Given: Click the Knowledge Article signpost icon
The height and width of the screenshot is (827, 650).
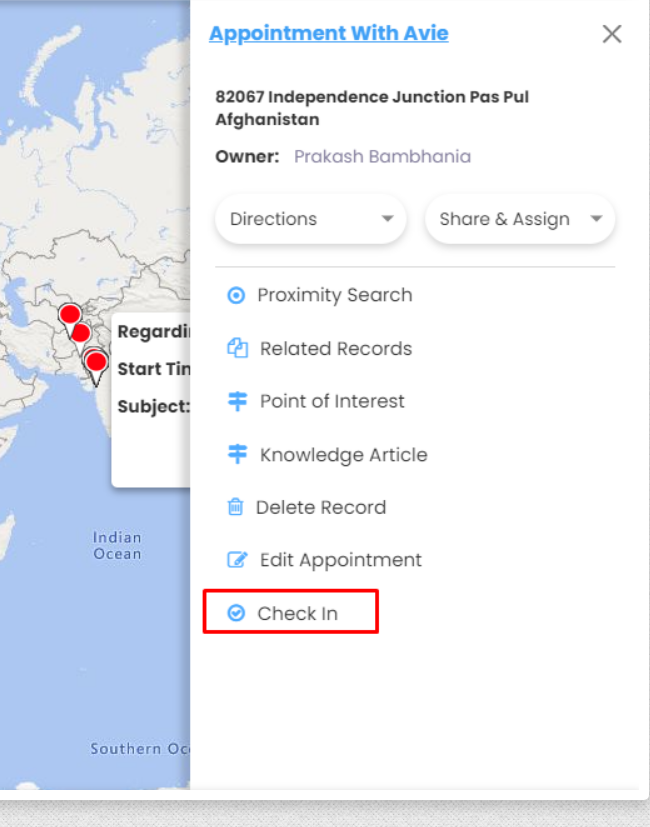Looking at the screenshot, I should [237, 455].
